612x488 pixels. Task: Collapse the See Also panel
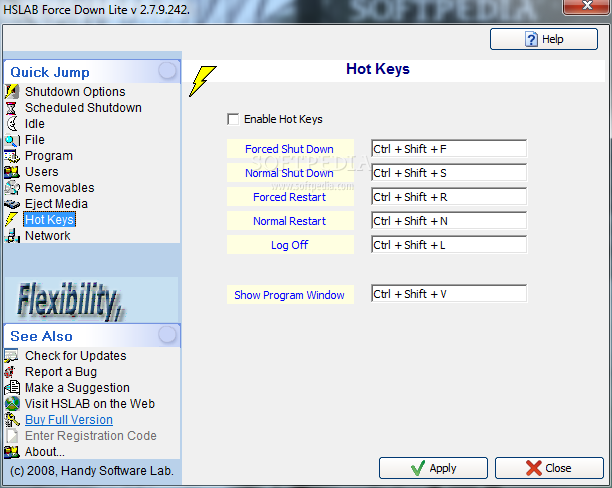[x=167, y=335]
